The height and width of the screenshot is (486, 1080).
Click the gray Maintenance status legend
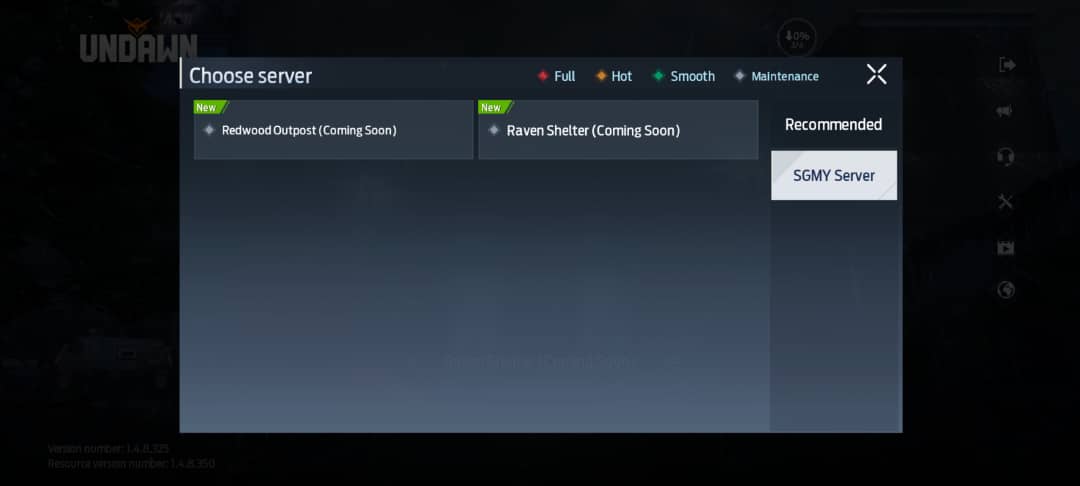pos(776,76)
